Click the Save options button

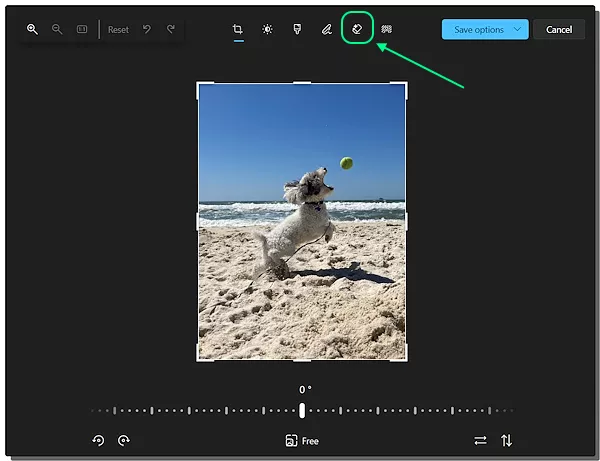tap(485, 29)
